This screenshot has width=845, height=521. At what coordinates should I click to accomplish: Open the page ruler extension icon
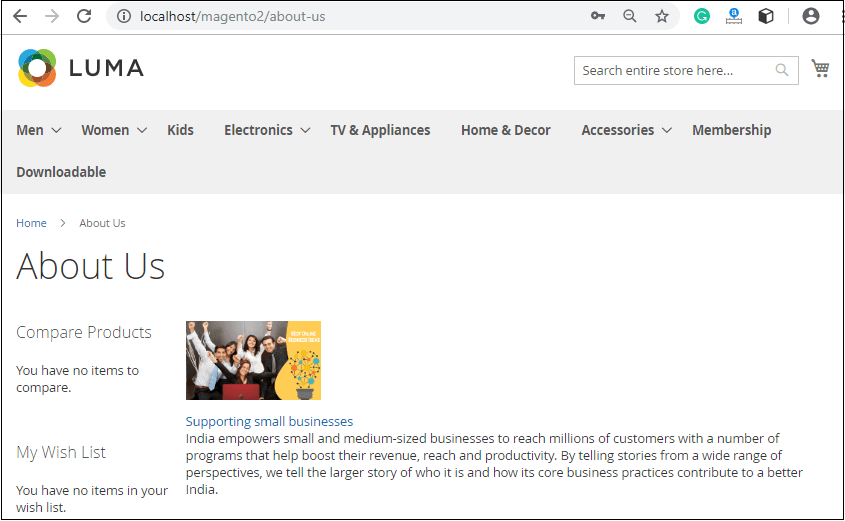(x=733, y=16)
